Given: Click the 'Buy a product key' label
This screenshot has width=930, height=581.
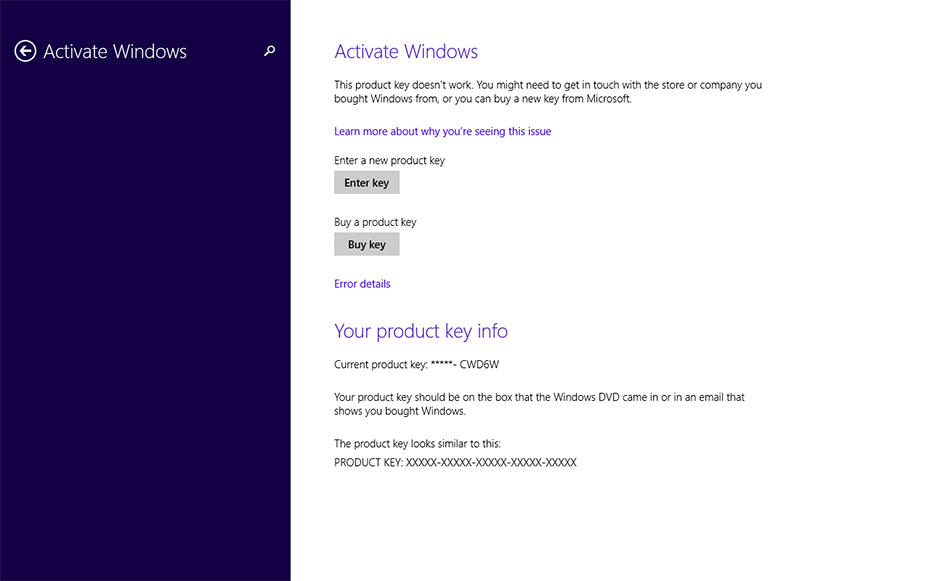Looking at the screenshot, I should click(375, 222).
